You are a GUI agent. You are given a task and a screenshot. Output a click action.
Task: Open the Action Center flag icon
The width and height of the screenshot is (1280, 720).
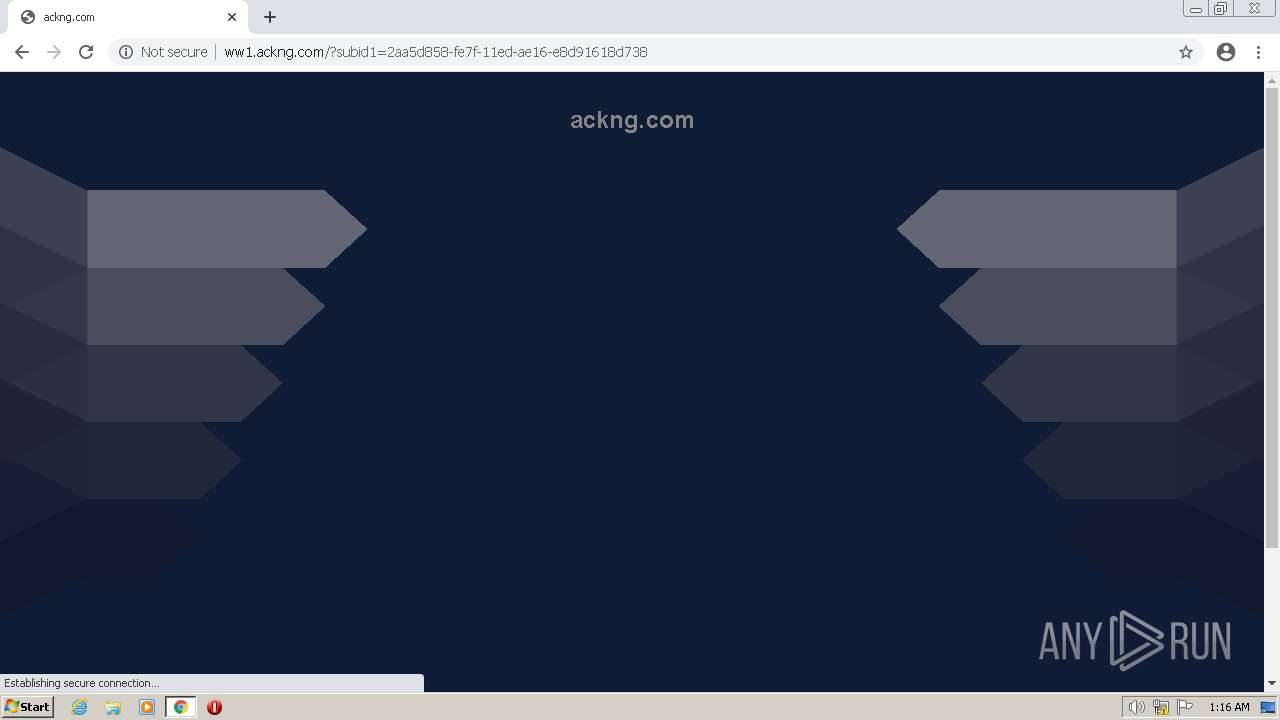[x=1185, y=707]
